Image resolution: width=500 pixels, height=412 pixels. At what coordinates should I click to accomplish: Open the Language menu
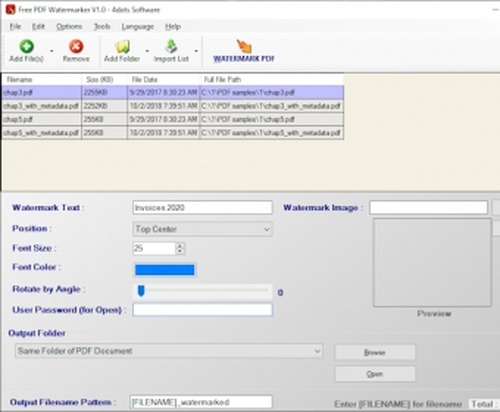[138, 27]
